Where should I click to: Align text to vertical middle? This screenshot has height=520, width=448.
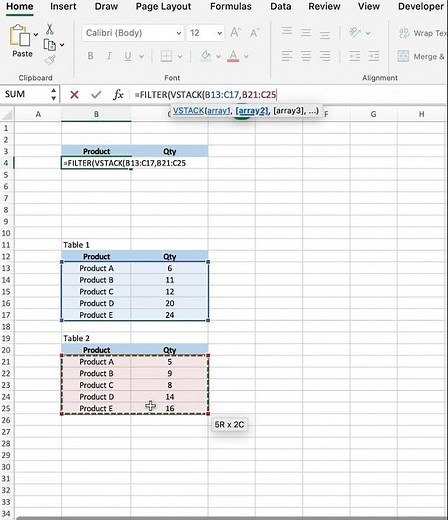click(306, 33)
